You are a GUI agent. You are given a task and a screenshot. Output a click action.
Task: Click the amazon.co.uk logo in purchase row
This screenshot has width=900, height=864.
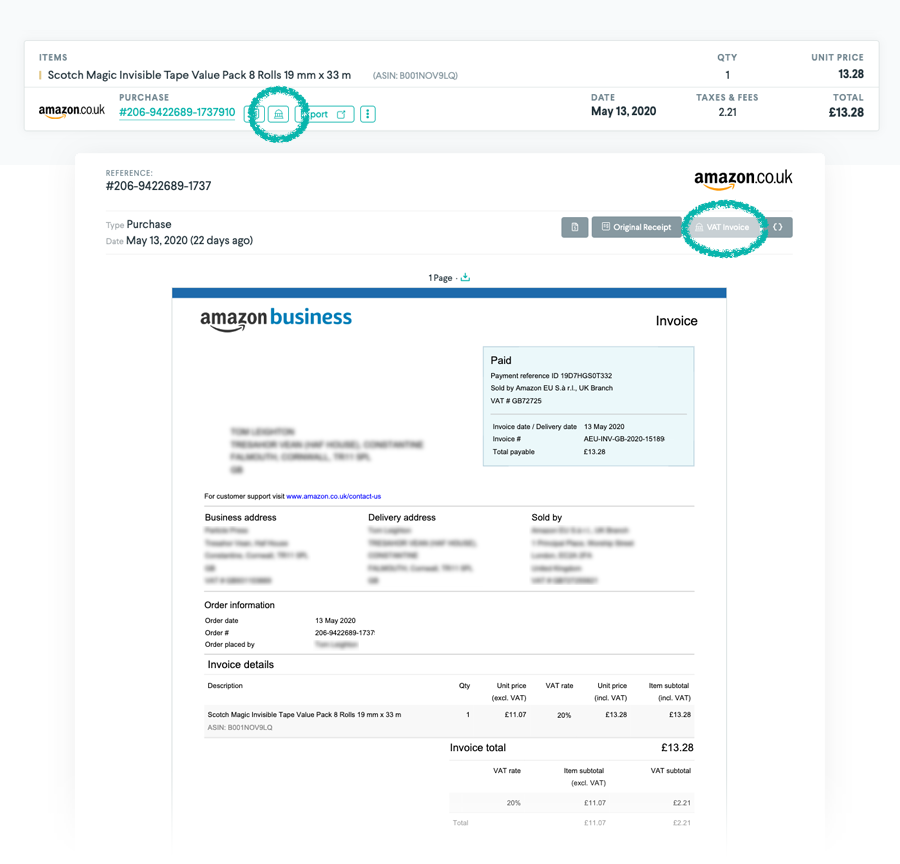(72, 111)
